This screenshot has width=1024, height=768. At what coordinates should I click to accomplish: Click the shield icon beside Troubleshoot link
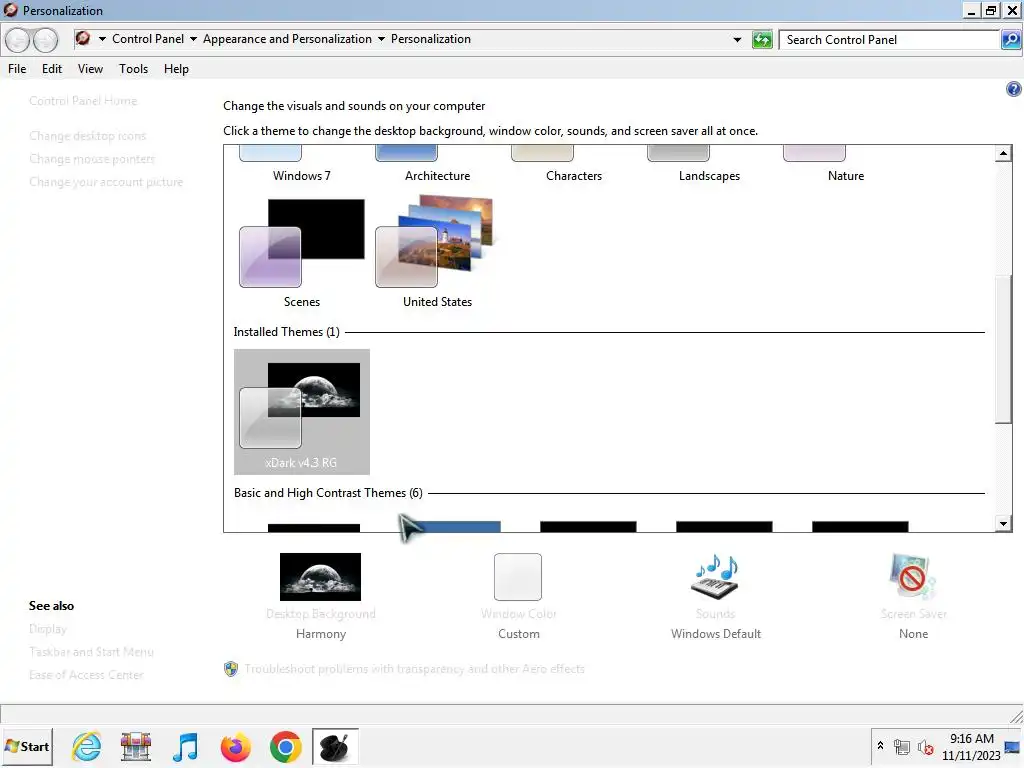[x=231, y=669]
